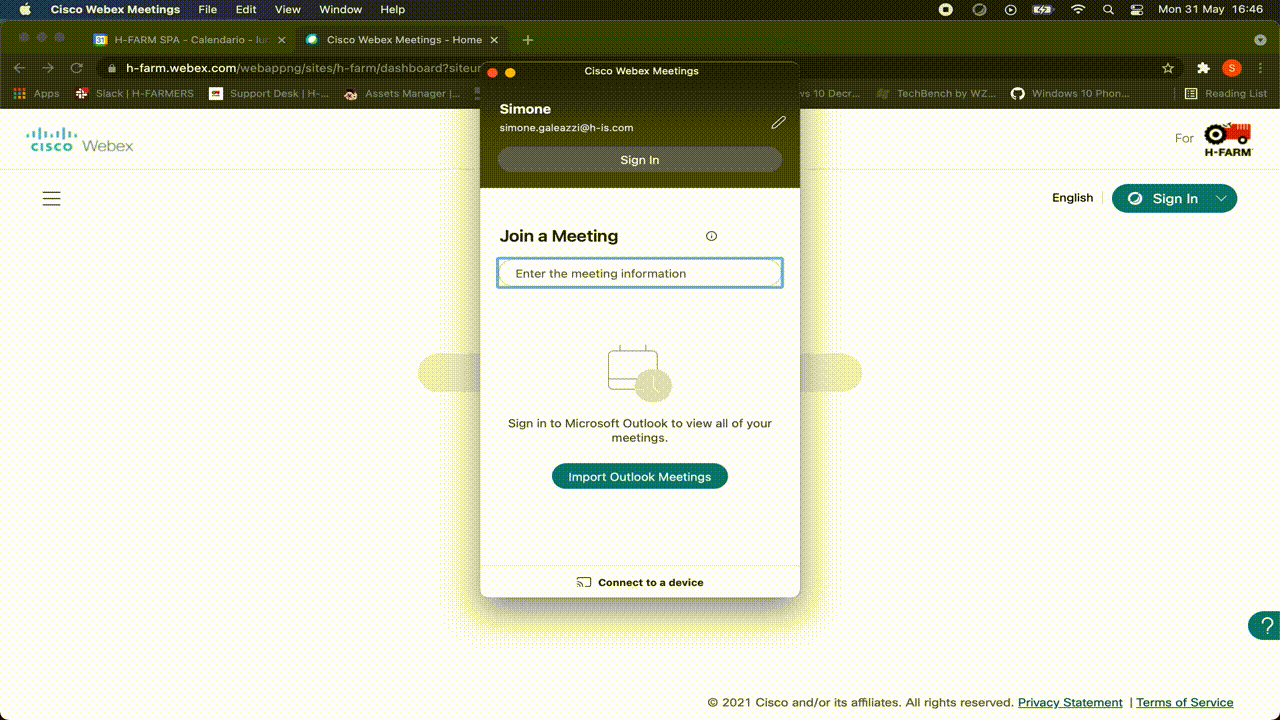This screenshot has height=720, width=1280.
Task: Click the pencil edit icon next to Simone
Action: 778,122
